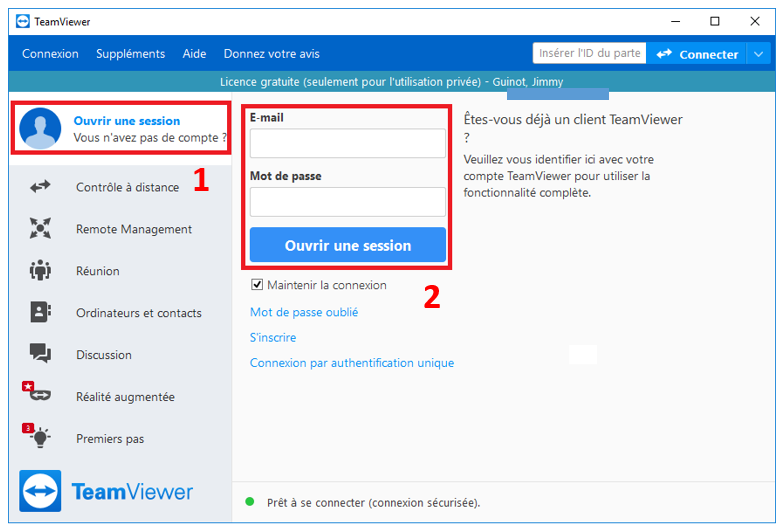Click the S'inscrire link
Screen dimensions: 784x528
click(273, 338)
